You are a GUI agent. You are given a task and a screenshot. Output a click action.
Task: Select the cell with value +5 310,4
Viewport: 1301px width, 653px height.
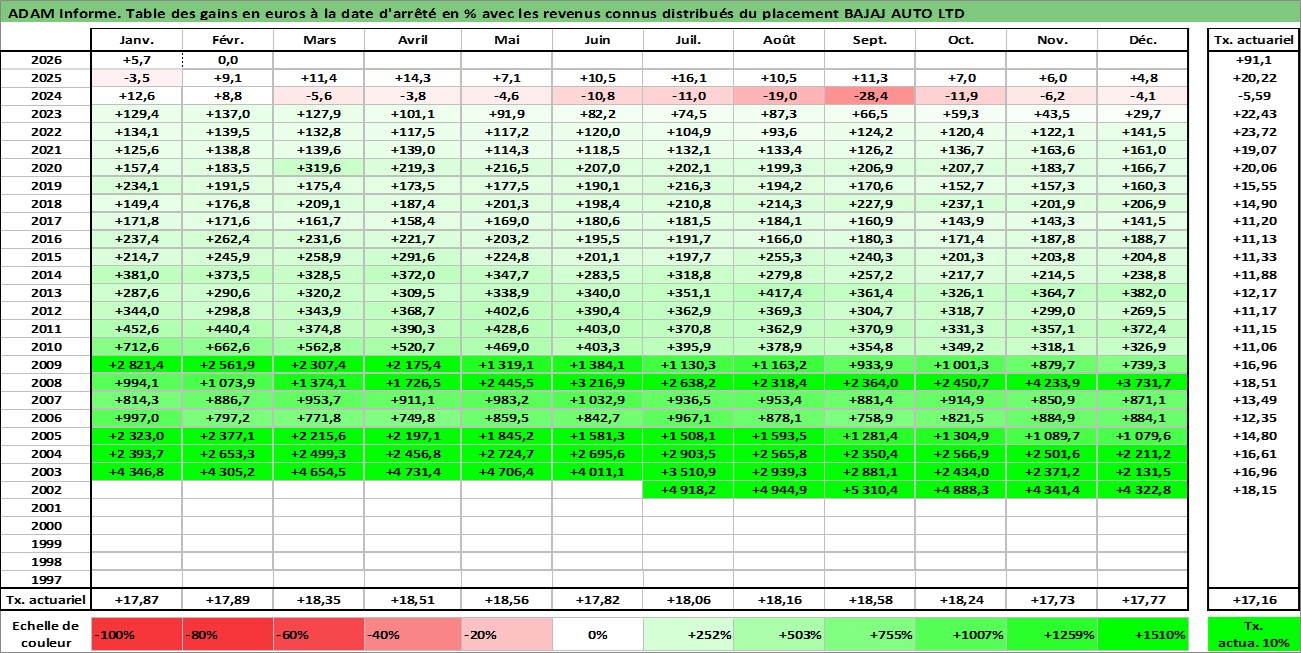[x=869, y=490]
